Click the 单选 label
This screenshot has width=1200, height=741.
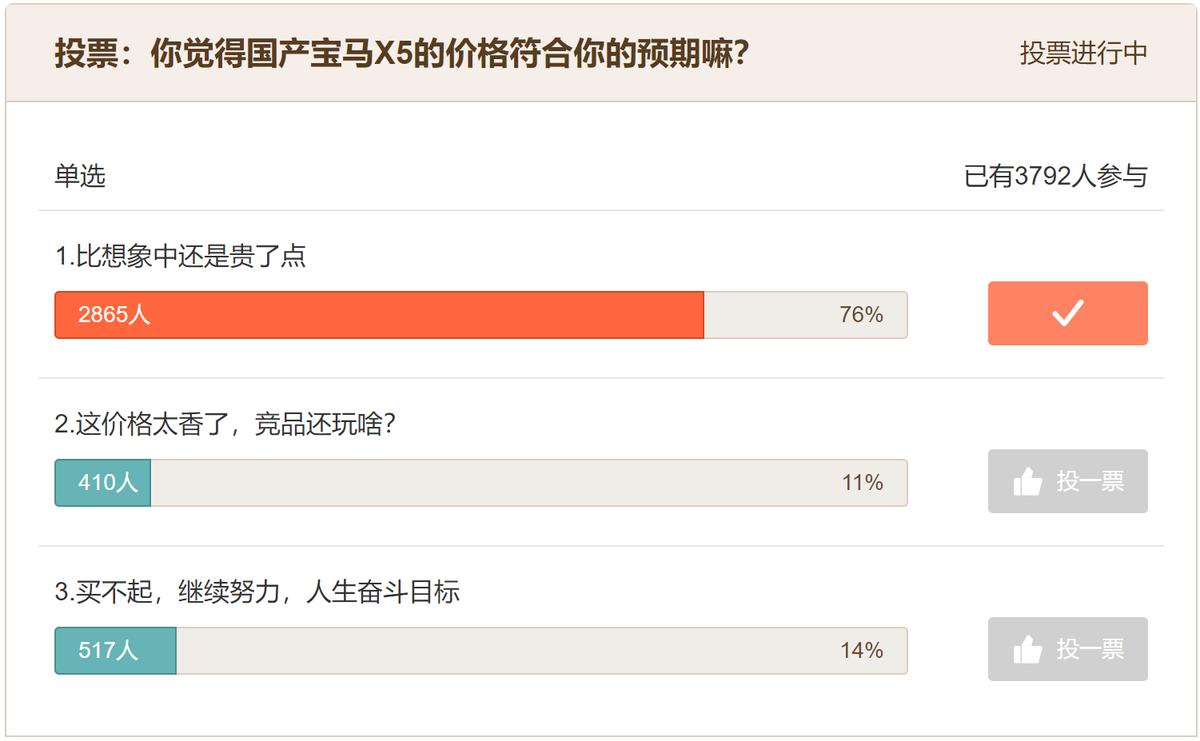(80, 177)
